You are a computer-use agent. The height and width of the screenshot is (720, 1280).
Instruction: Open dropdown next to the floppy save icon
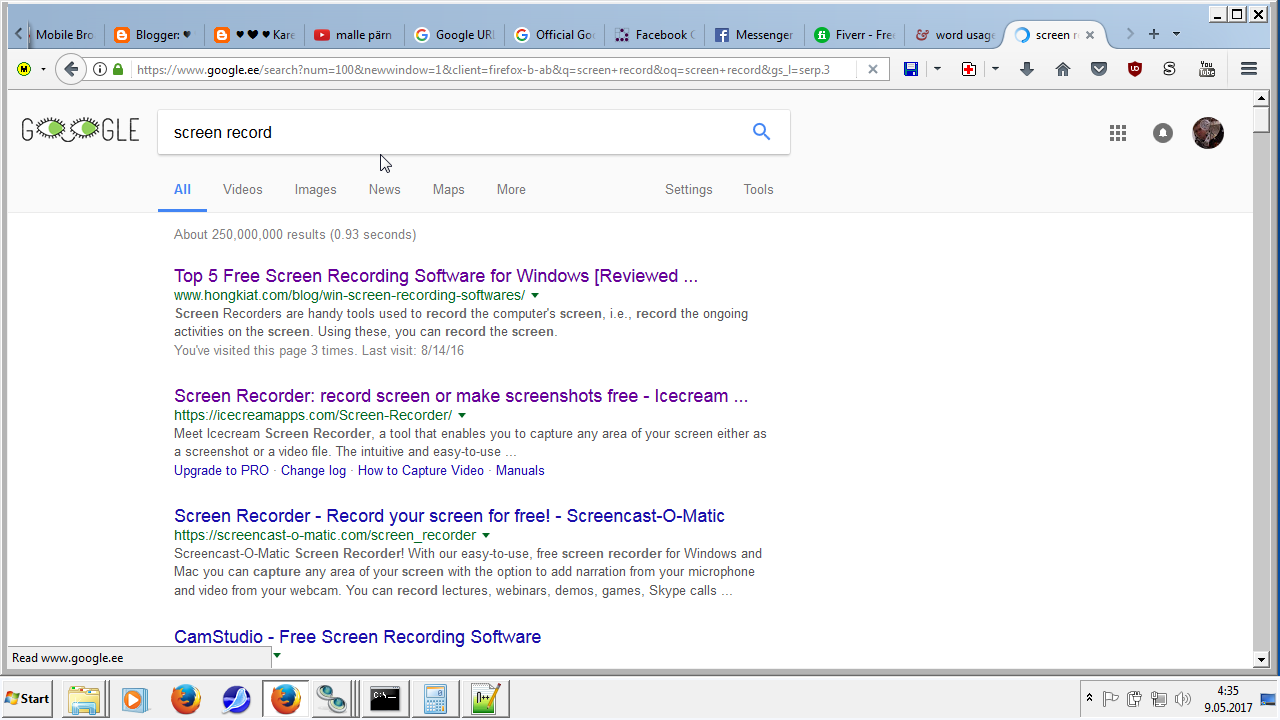click(937, 69)
